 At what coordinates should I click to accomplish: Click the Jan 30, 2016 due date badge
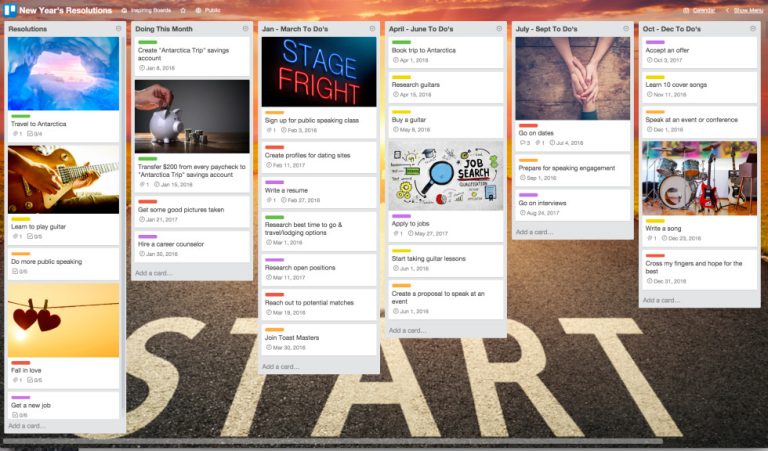(x=158, y=254)
